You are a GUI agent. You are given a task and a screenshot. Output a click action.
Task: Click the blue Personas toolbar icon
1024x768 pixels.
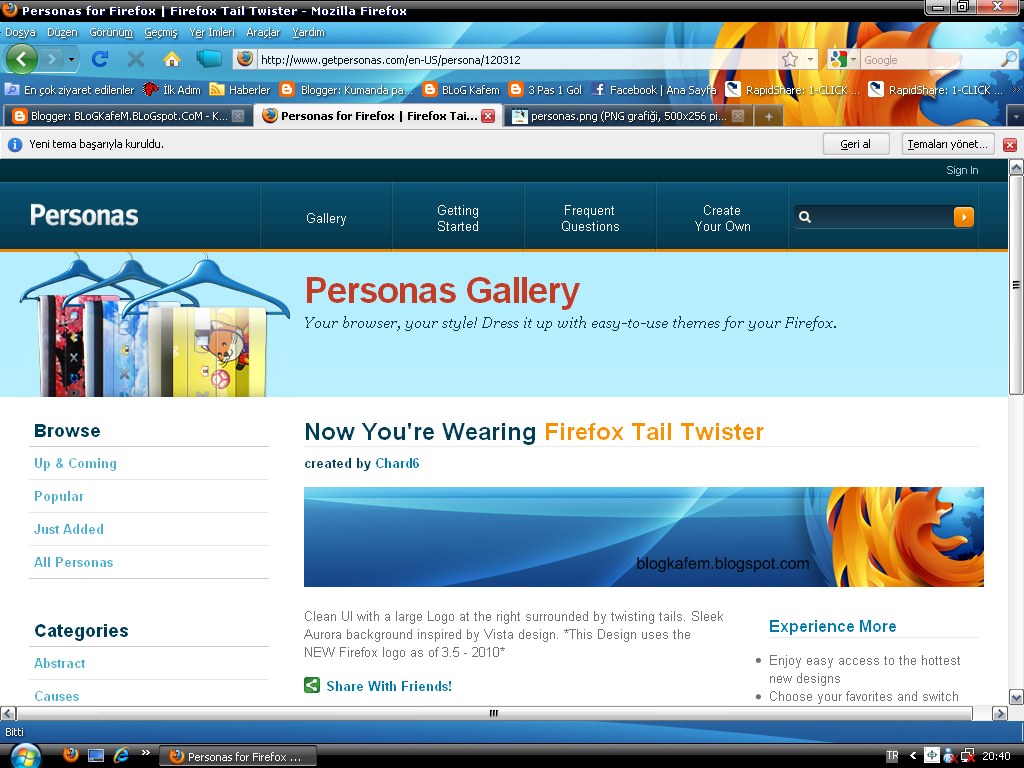[209, 59]
